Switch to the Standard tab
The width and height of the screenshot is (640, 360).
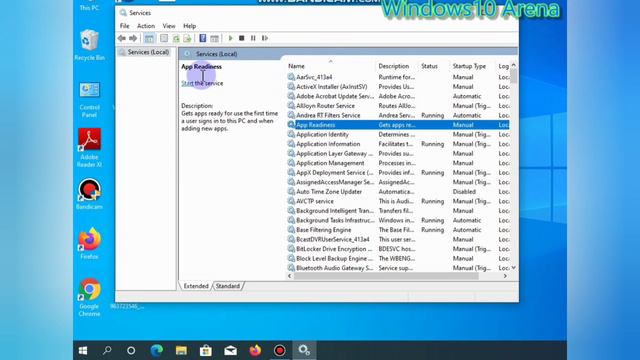[x=228, y=286]
